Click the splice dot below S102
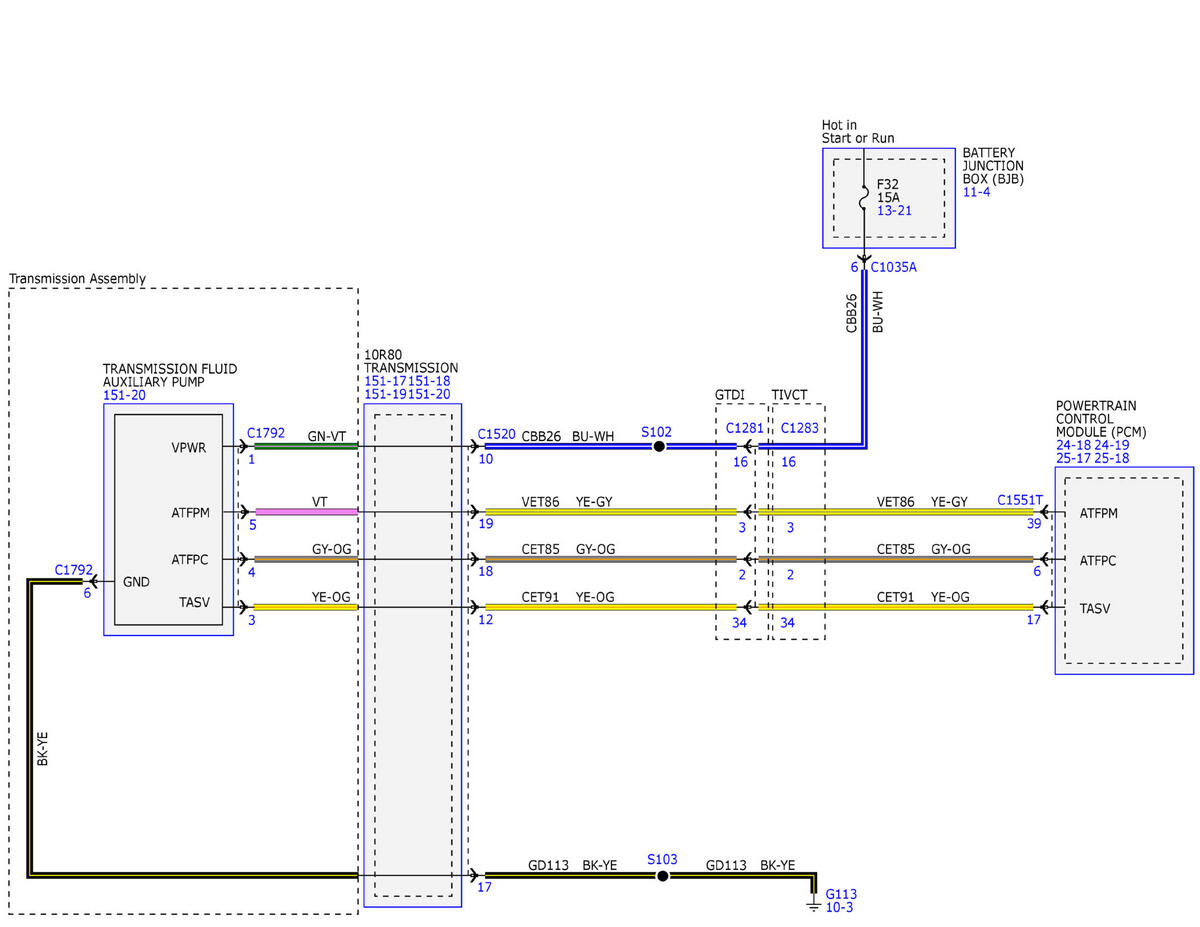 (659, 447)
